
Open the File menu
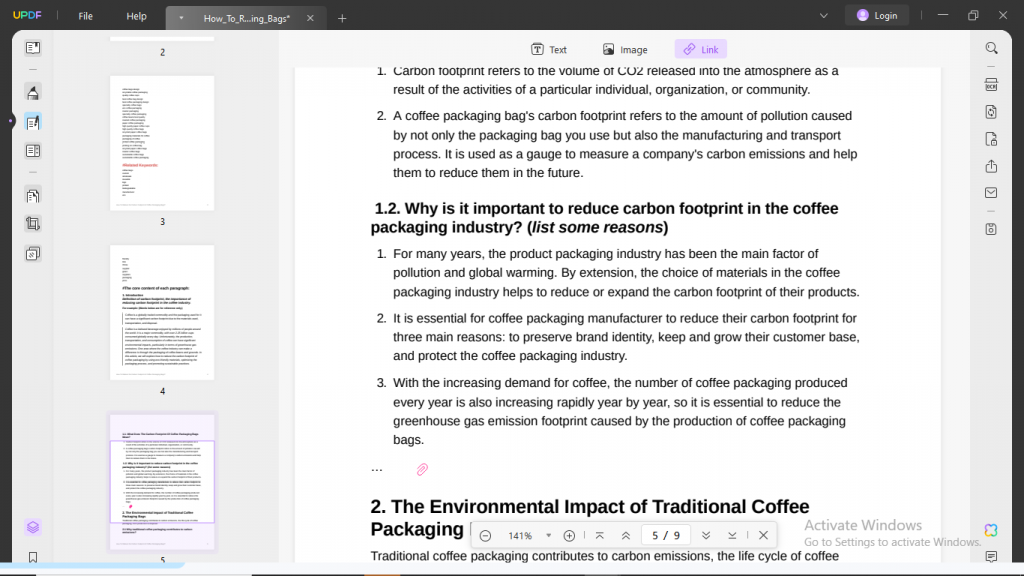point(86,16)
